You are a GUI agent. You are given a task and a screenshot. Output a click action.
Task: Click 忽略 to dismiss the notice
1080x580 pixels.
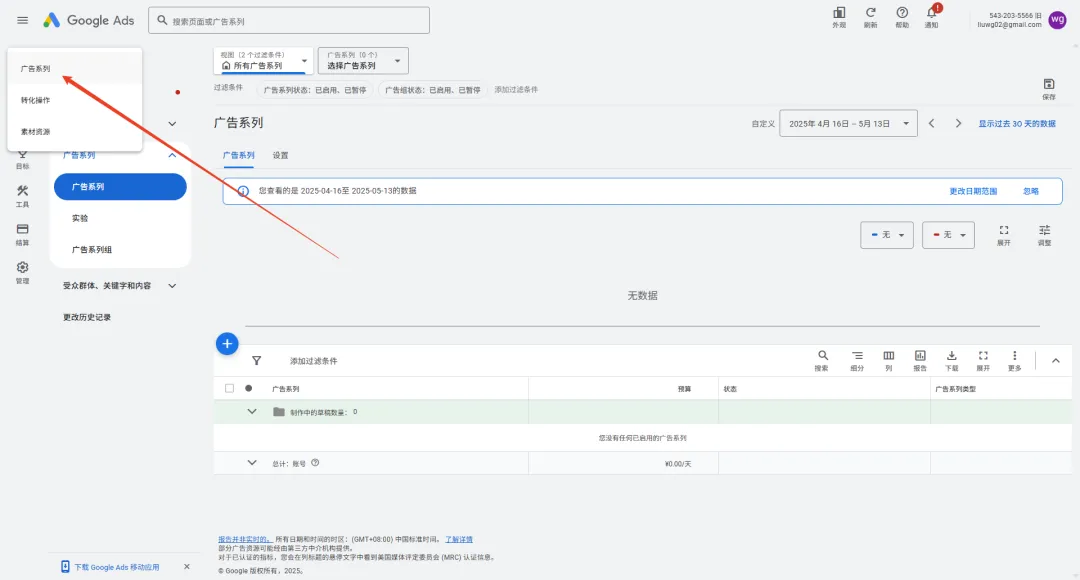1030,191
